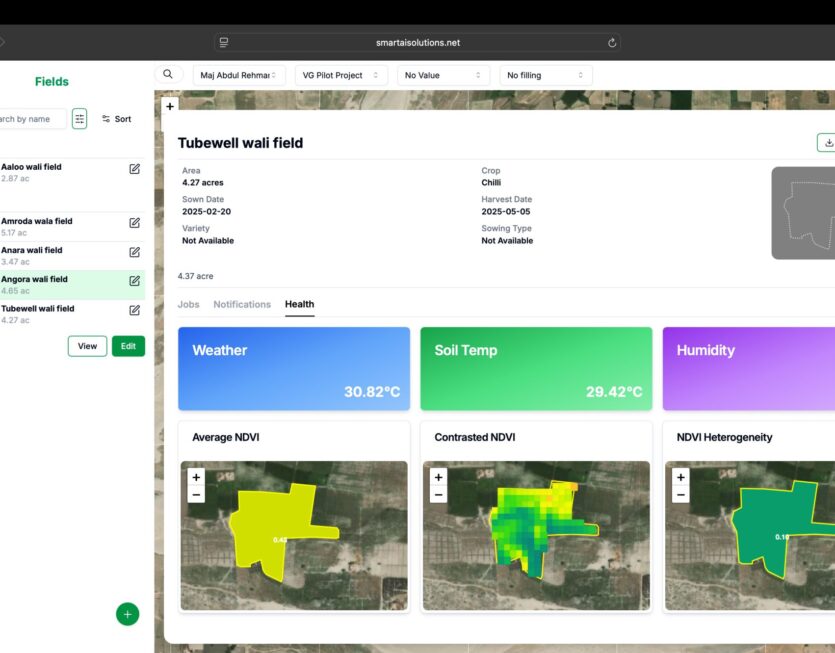Zoom in on the Average NDVI map
Screen dimensions: 835x653
click(x=196, y=478)
